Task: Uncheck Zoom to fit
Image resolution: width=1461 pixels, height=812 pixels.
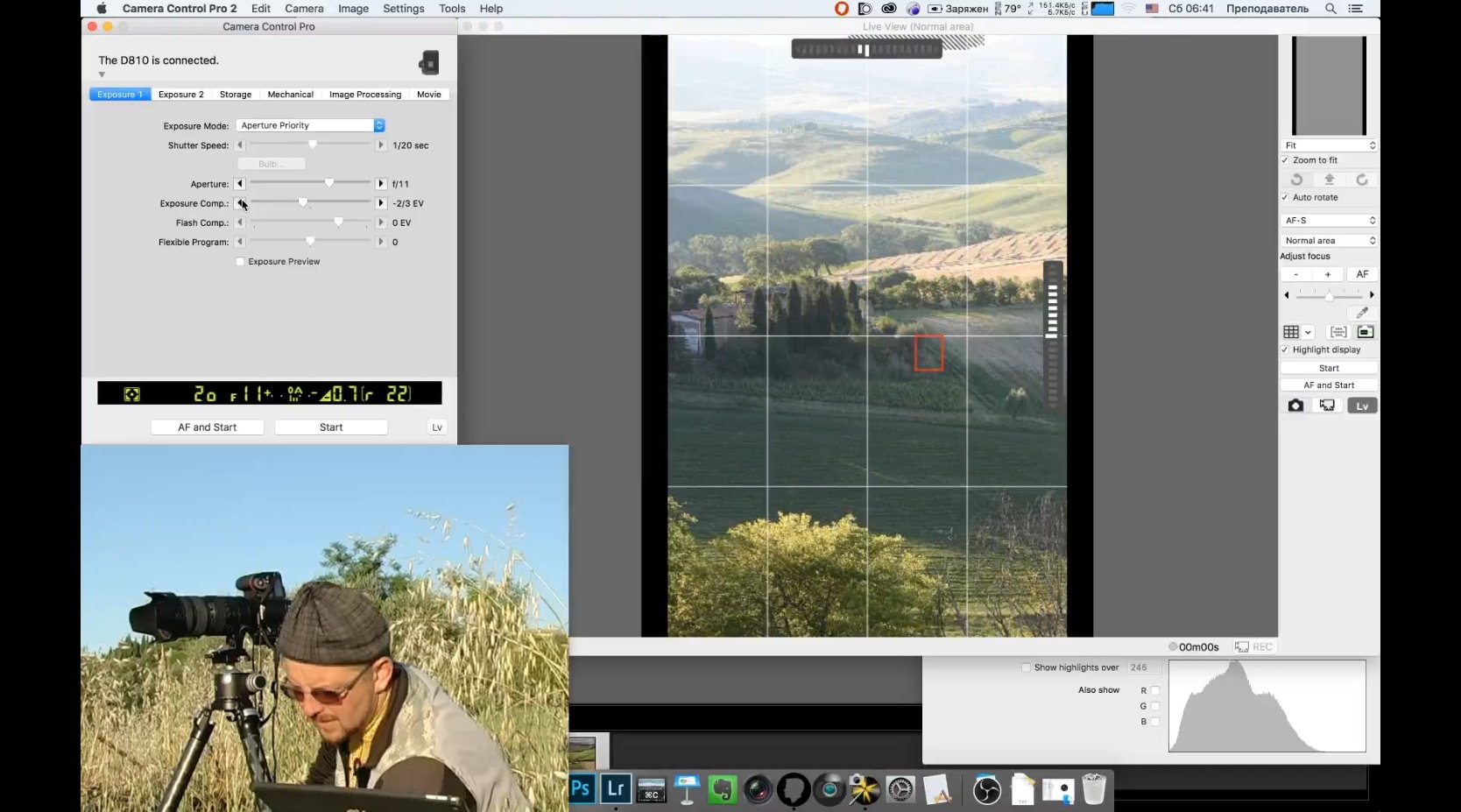Action: point(1285,160)
